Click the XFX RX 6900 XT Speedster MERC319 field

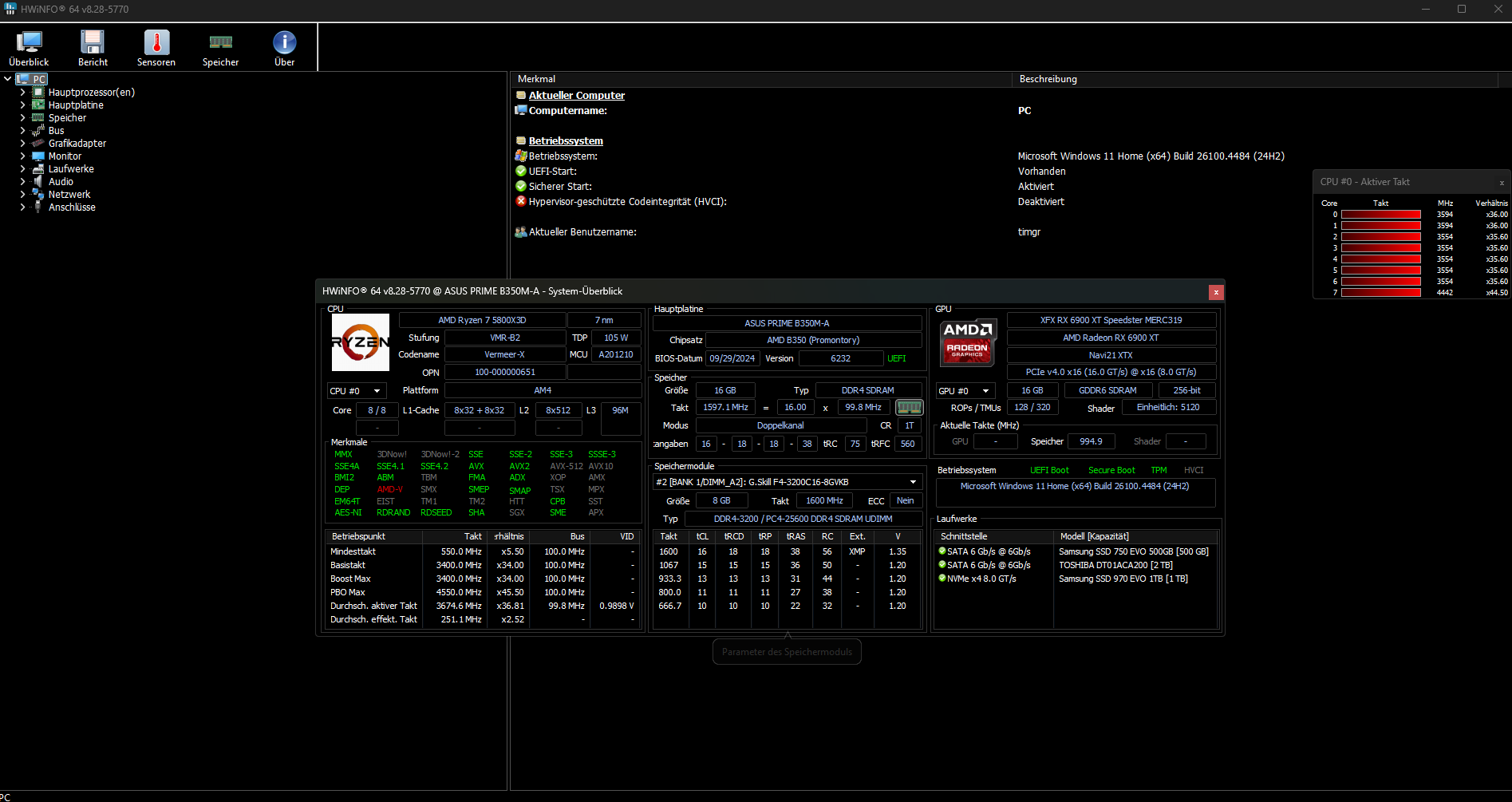pyautogui.click(x=1111, y=320)
